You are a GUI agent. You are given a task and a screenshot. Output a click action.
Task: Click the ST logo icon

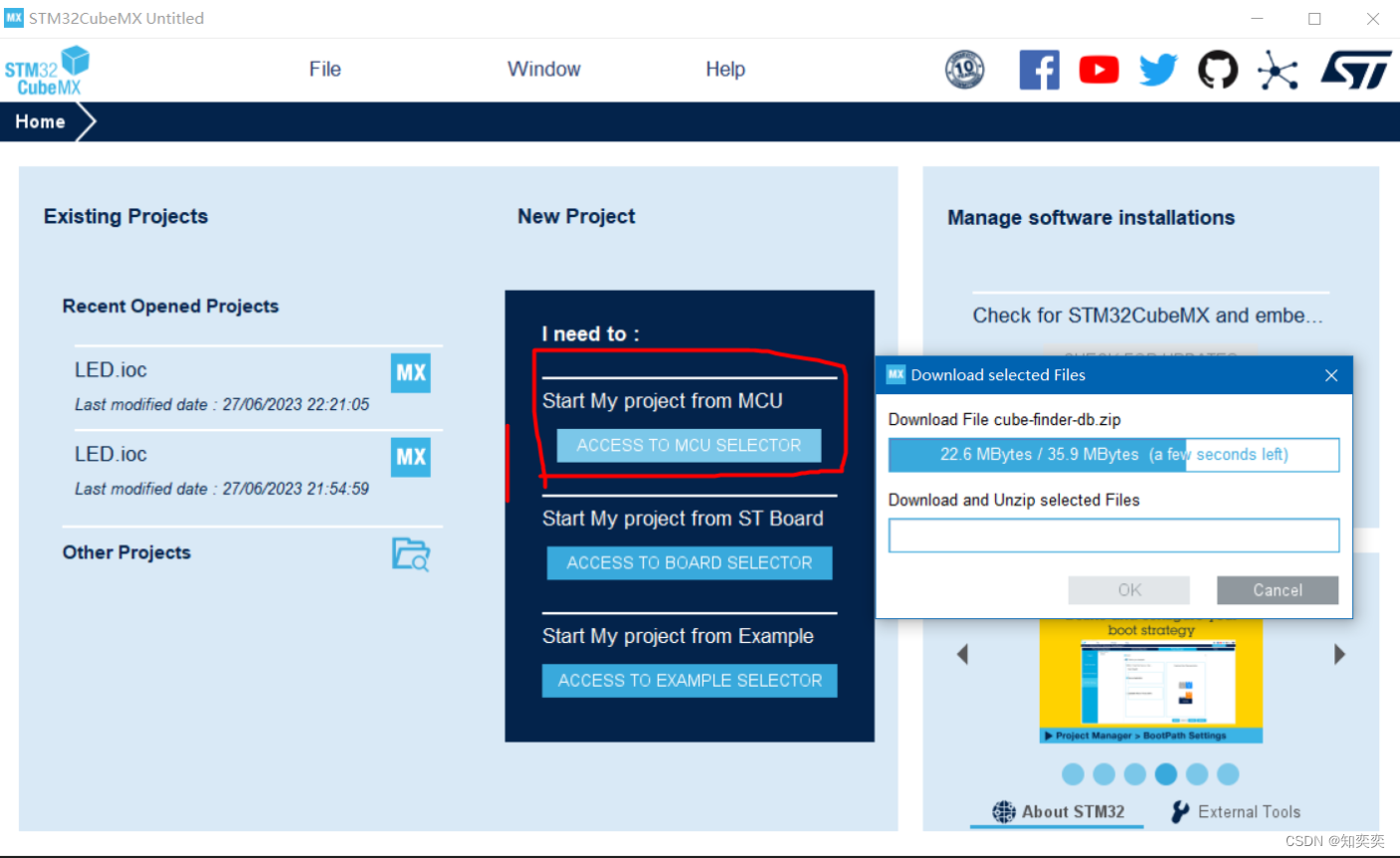[x=1356, y=71]
